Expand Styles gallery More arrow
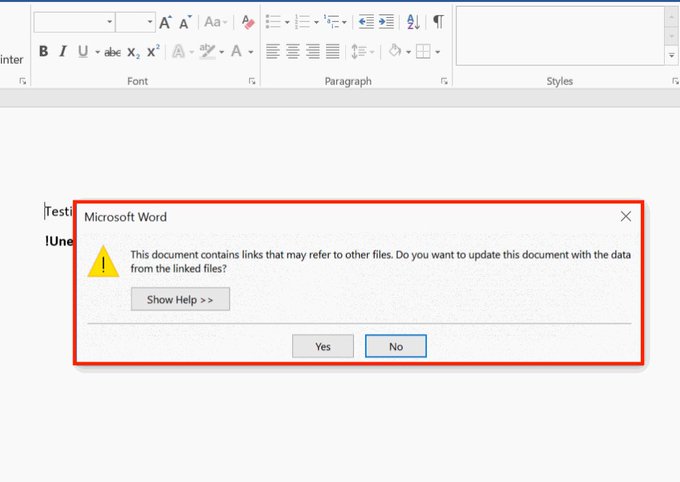This screenshot has height=482, width=680. (x=671, y=56)
